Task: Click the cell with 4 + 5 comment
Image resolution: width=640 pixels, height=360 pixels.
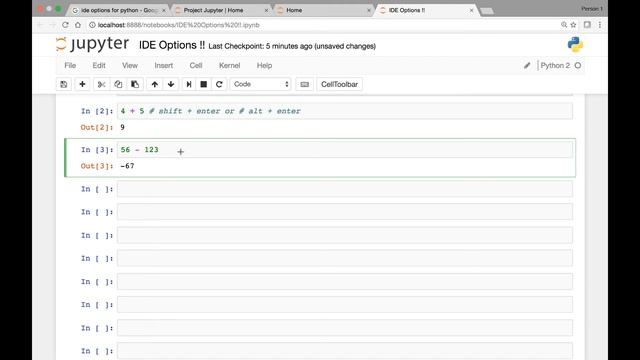Action: click(x=345, y=111)
